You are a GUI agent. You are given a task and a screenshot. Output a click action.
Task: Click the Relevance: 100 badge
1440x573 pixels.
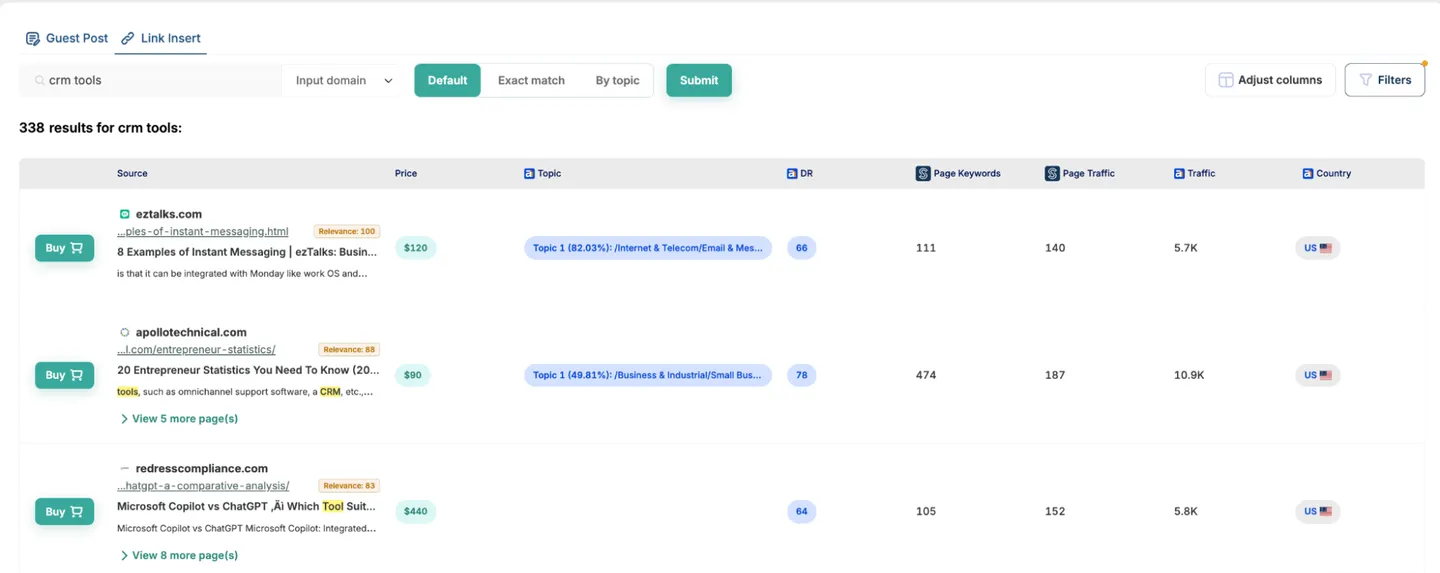pos(347,231)
